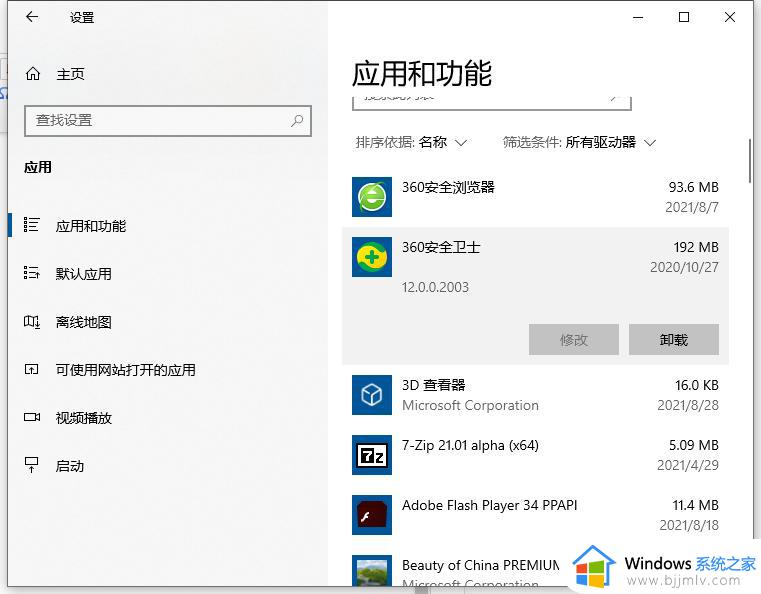
Task: Click the Adobe Flash Player icon
Action: 372,515
